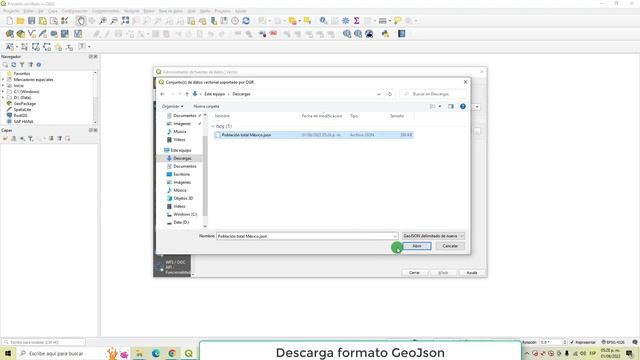Viewport: 640px width, 360px height.
Task: Click the file dialog back arrow
Action: [162, 94]
